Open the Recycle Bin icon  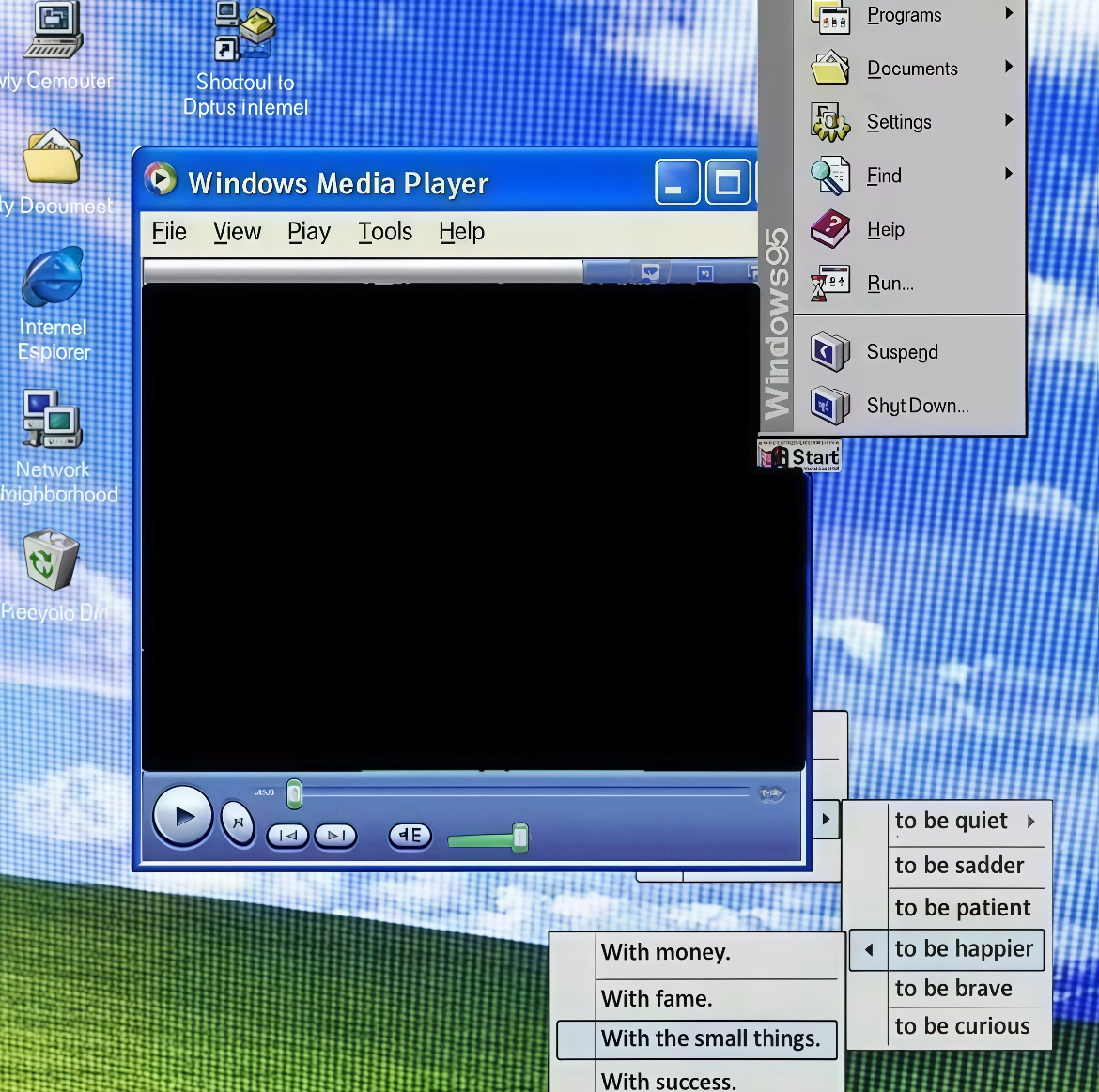coord(52,560)
